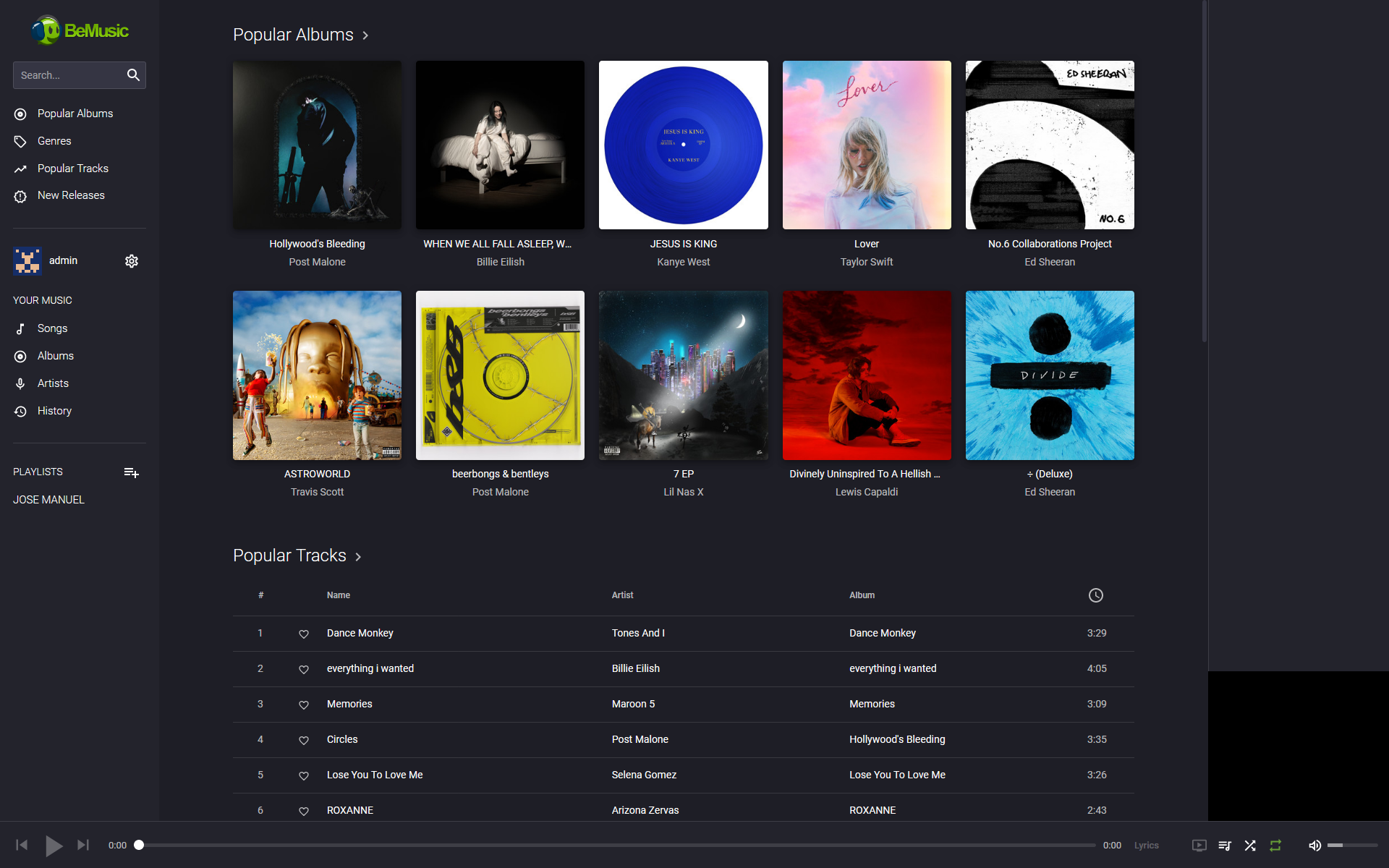Image resolution: width=1389 pixels, height=868 pixels.
Task: Sort tracks by the duration clock icon
Action: pyautogui.click(x=1096, y=595)
